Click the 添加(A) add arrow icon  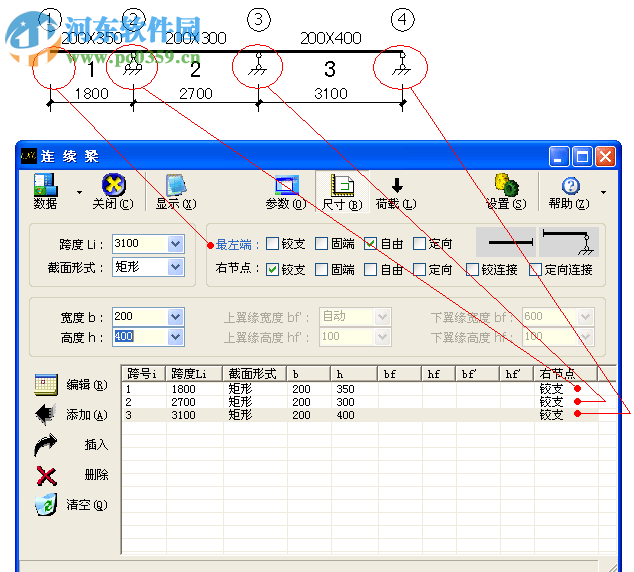46,414
